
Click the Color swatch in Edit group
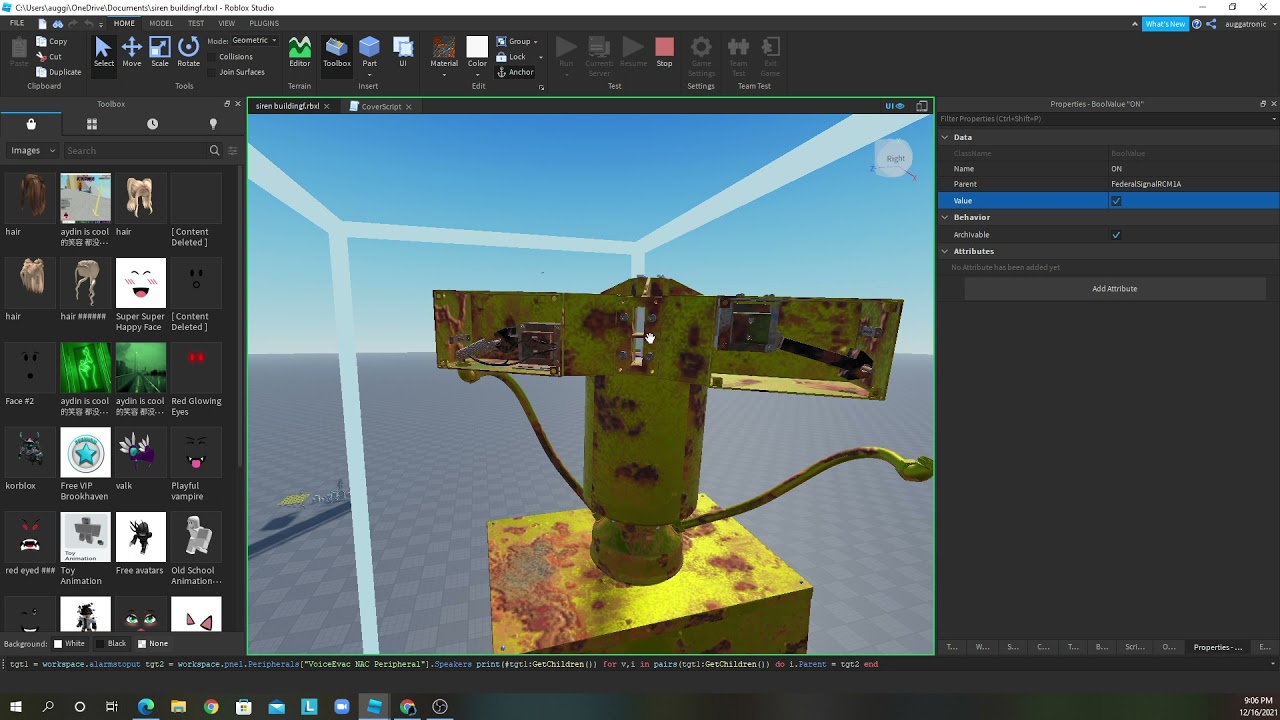click(477, 47)
